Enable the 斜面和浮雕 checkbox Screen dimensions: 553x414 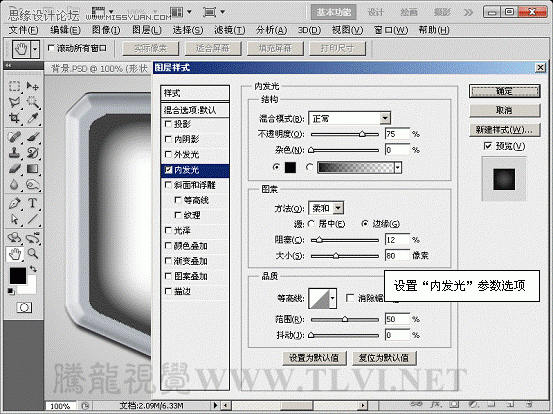tap(168, 185)
